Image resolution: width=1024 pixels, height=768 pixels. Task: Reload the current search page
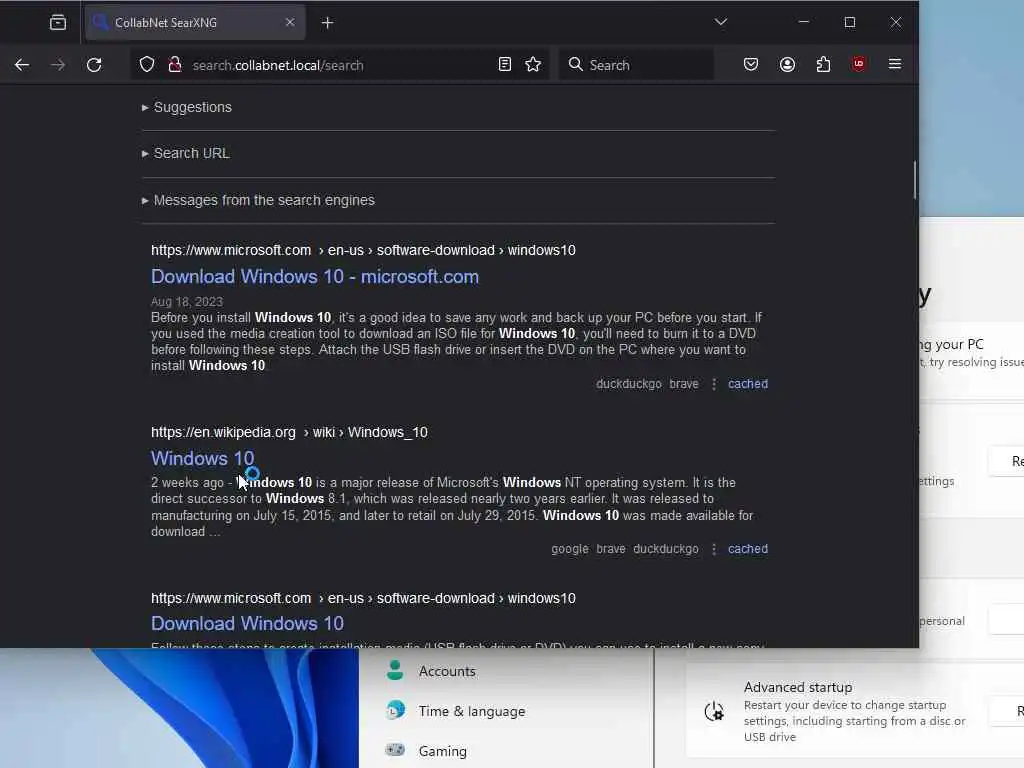(94, 65)
